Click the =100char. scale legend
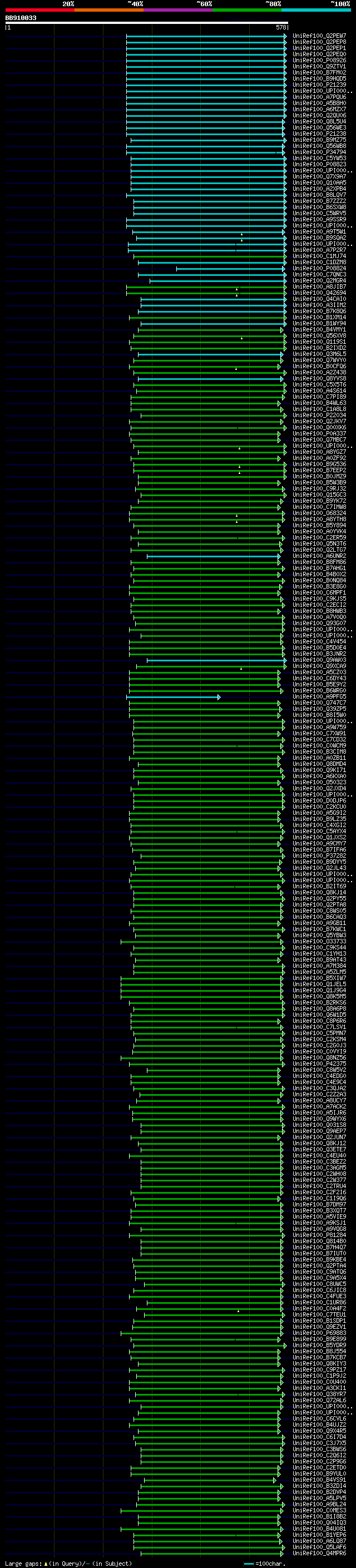Screen dimensions: 356x1568 point(265,1564)
